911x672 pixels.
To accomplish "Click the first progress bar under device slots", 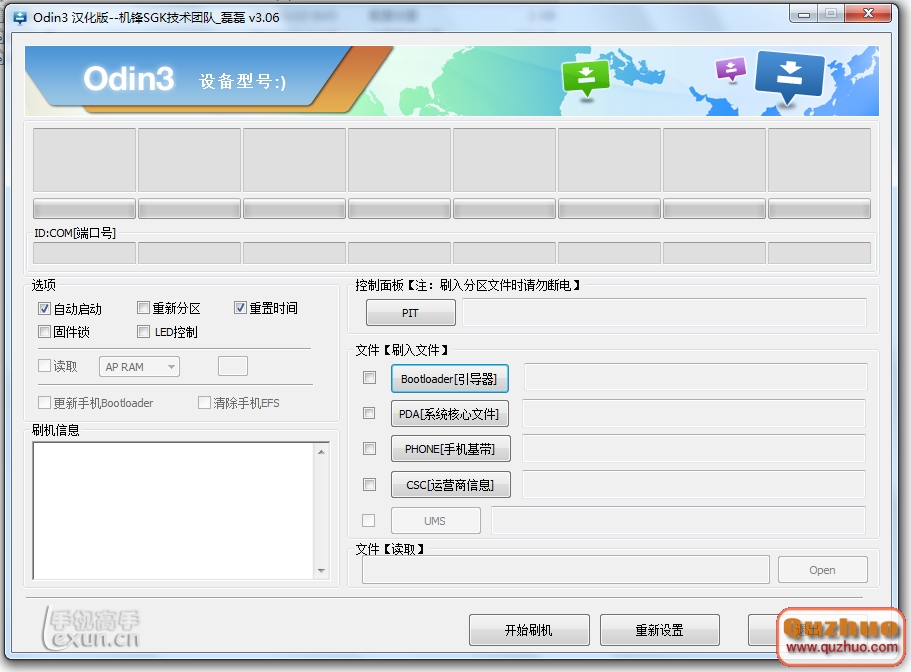I will pos(84,209).
